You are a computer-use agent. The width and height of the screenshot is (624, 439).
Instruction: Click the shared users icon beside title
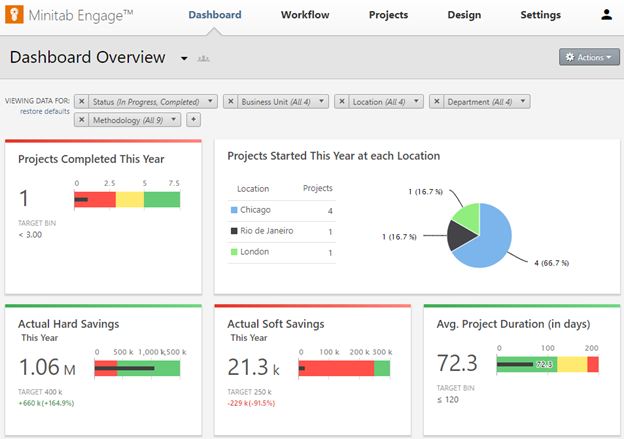point(204,59)
